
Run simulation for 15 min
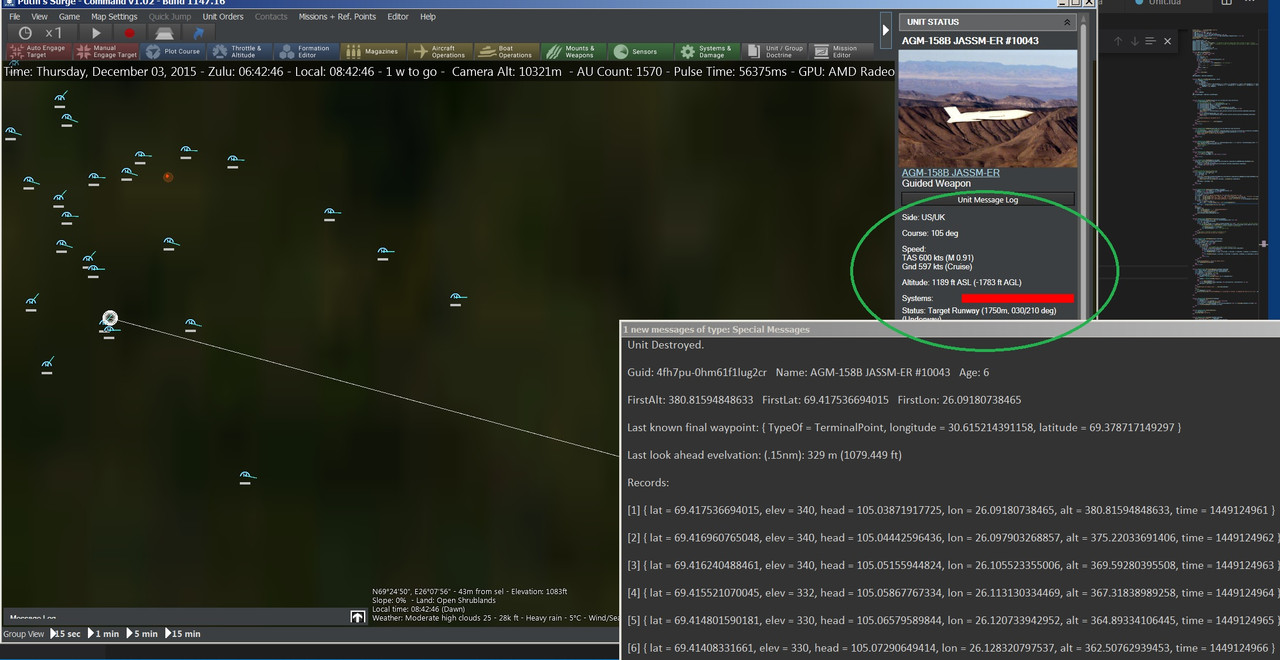(x=182, y=634)
